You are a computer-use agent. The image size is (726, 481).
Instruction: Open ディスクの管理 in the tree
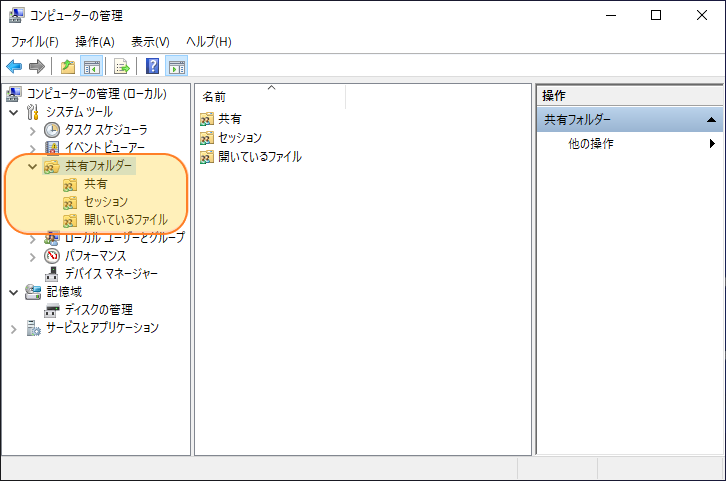click(99, 310)
